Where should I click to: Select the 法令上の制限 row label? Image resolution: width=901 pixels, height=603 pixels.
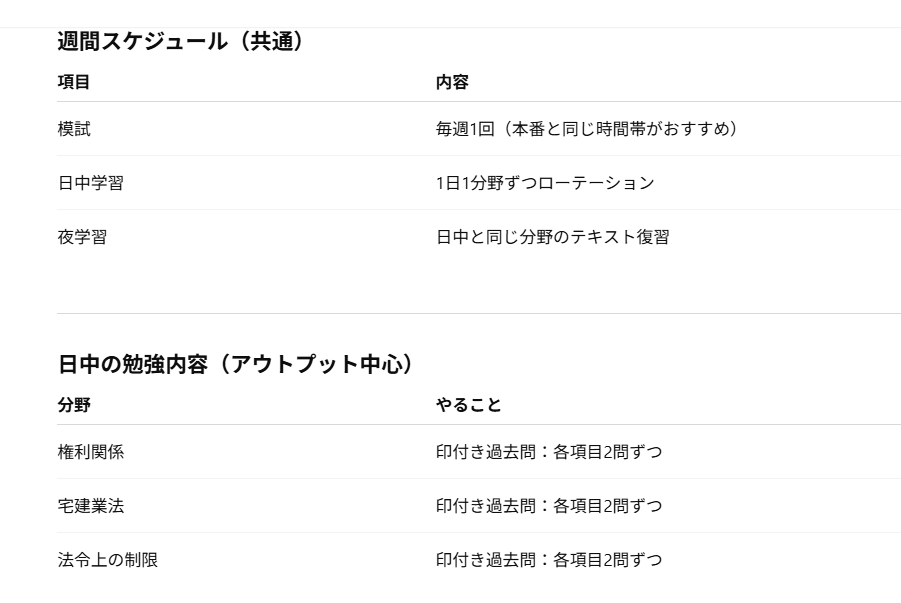click(x=107, y=560)
